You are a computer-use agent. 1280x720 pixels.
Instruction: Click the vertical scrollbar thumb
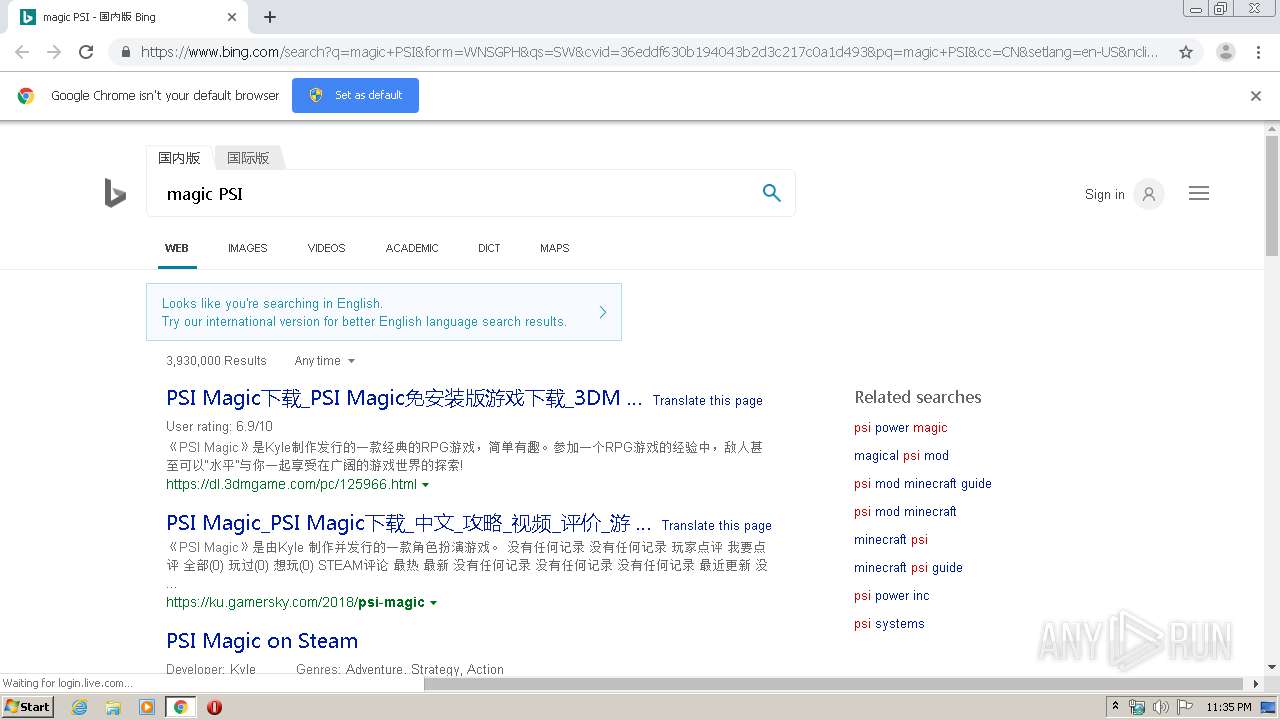click(x=1272, y=196)
